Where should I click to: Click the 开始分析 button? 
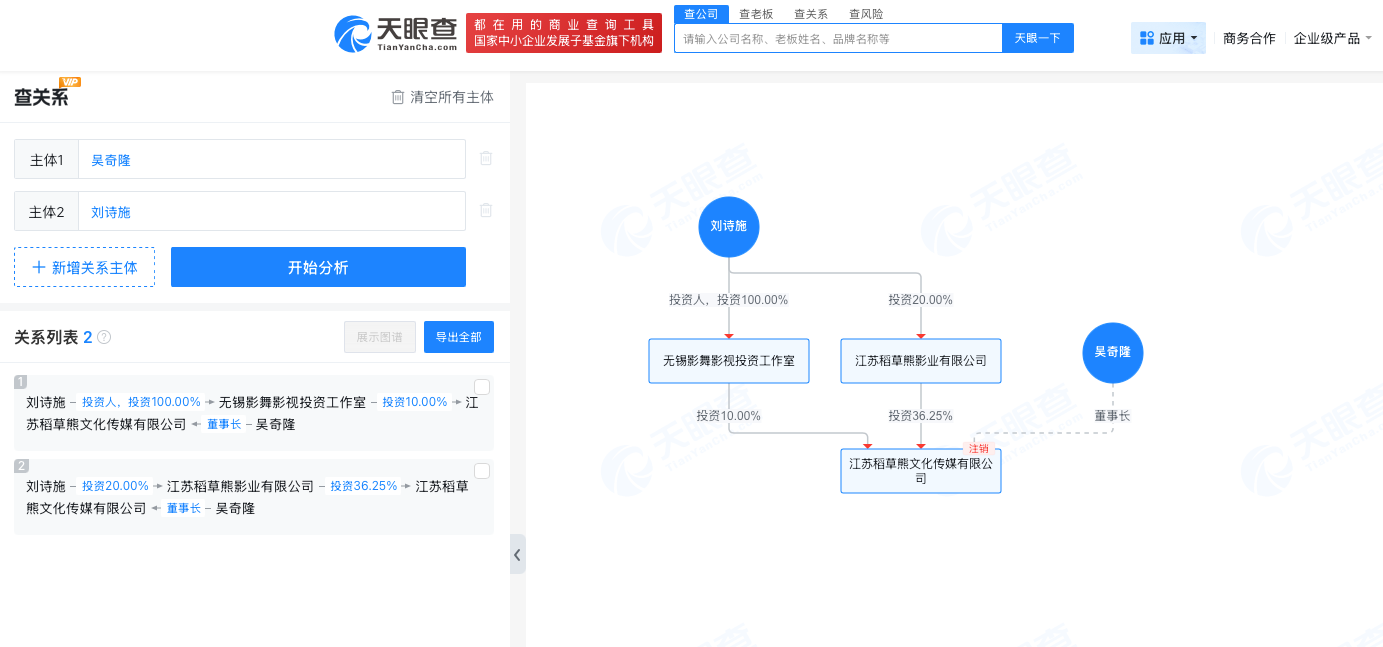(318, 267)
